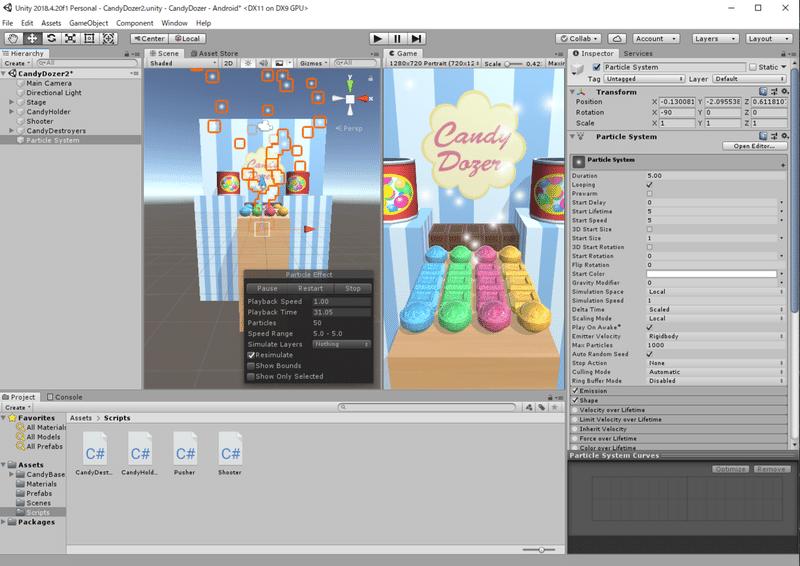
Task: Switch to the Asset Store tab
Action: point(214,53)
